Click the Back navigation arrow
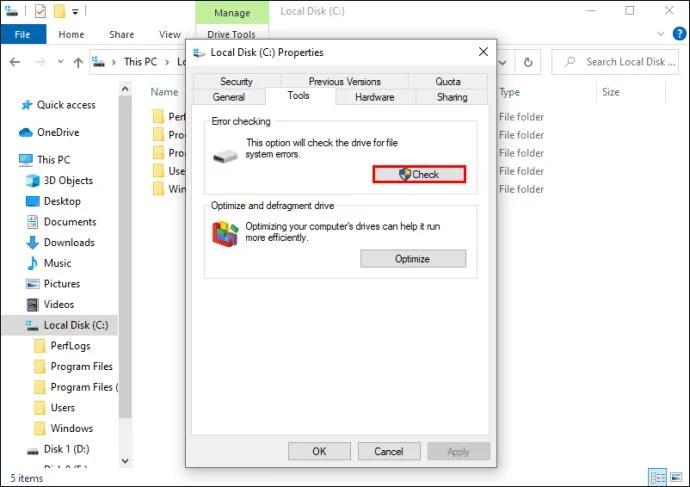 15,62
